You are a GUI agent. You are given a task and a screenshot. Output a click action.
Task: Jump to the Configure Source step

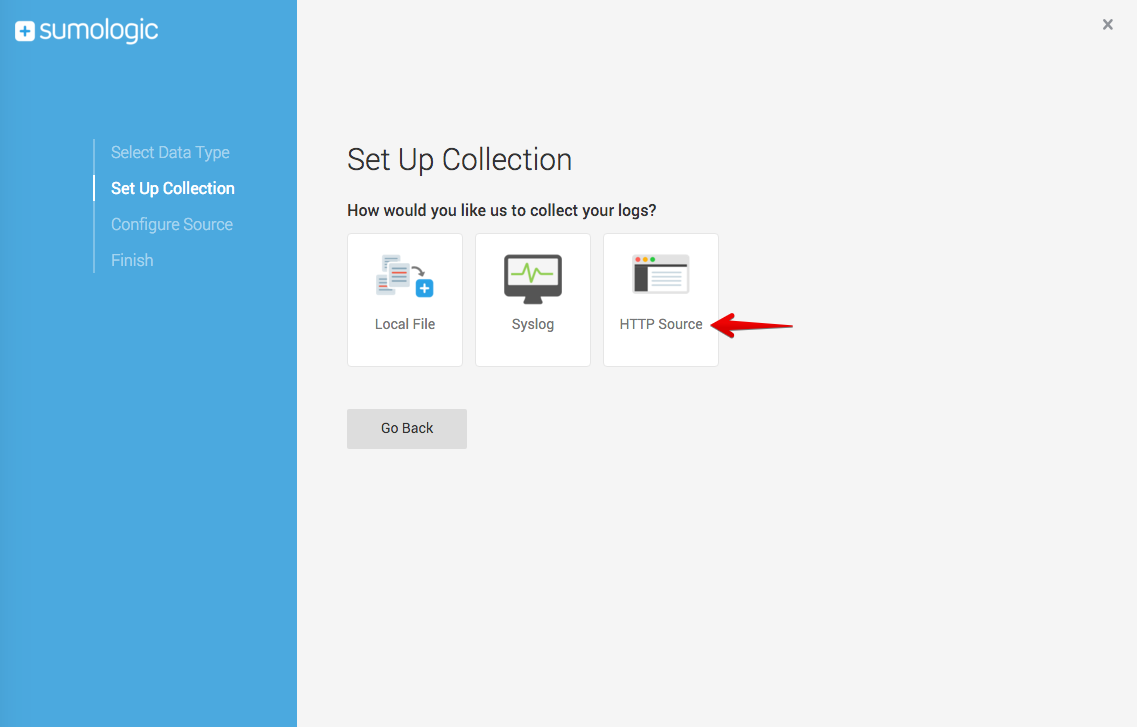(172, 224)
